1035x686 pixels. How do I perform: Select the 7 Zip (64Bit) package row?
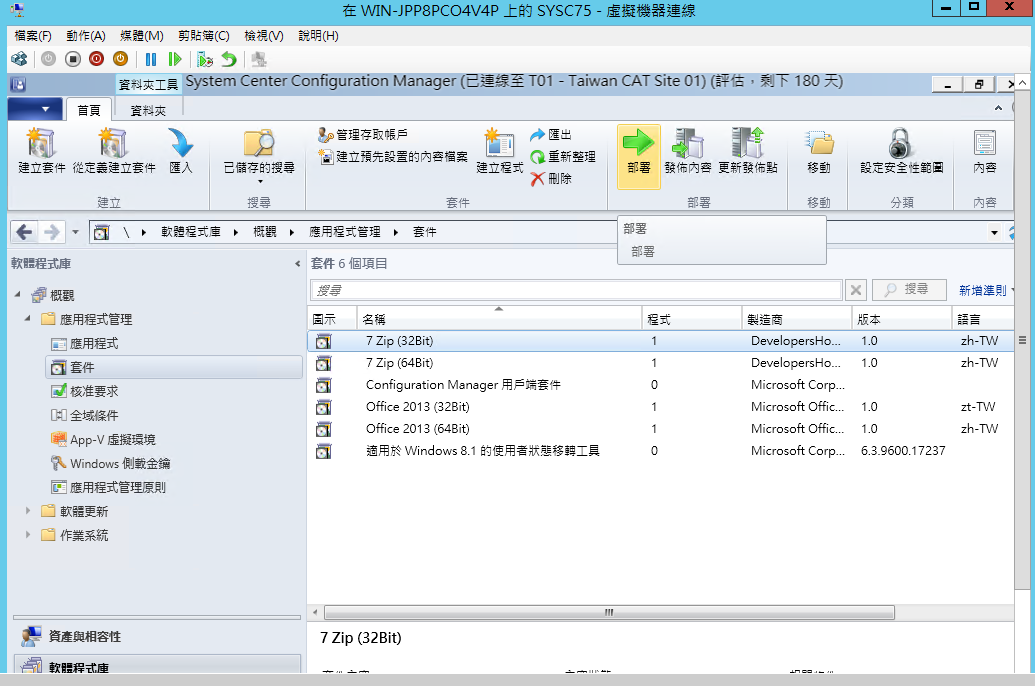(x=660, y=362)
